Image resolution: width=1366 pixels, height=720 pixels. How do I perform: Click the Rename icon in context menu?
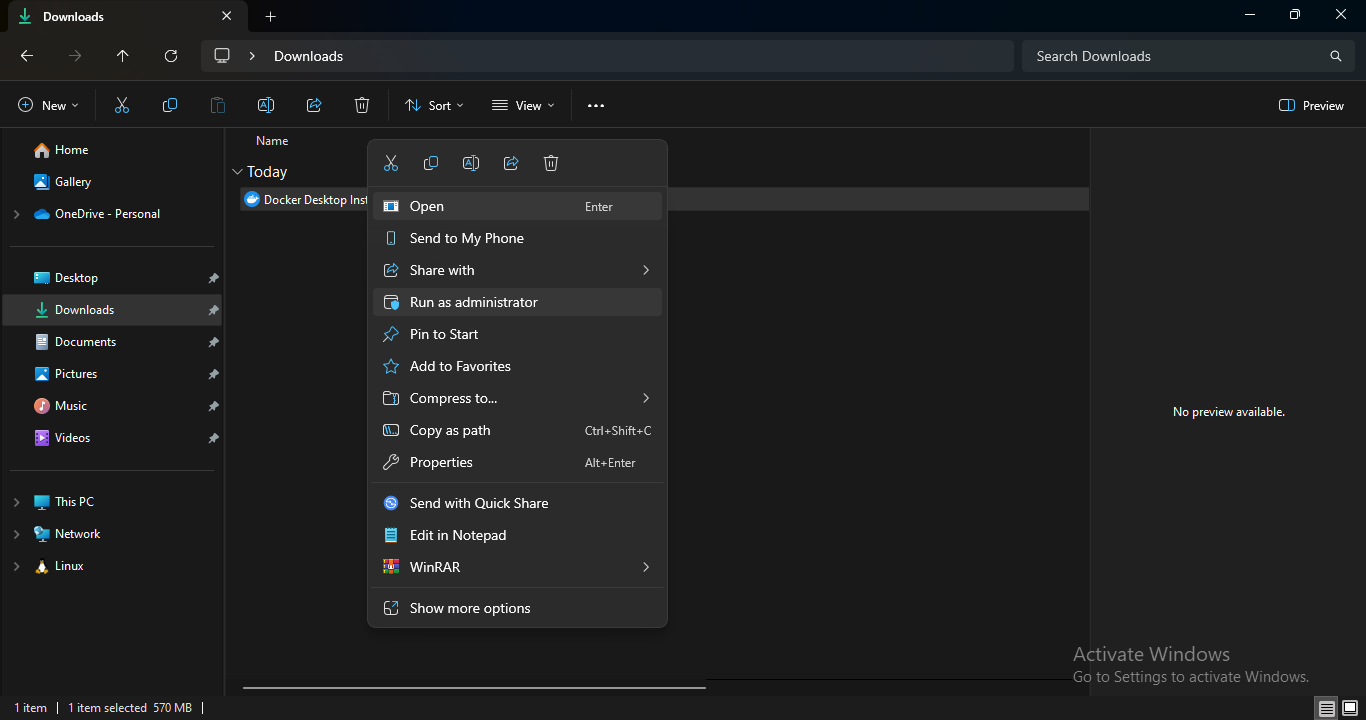[471, 163]
